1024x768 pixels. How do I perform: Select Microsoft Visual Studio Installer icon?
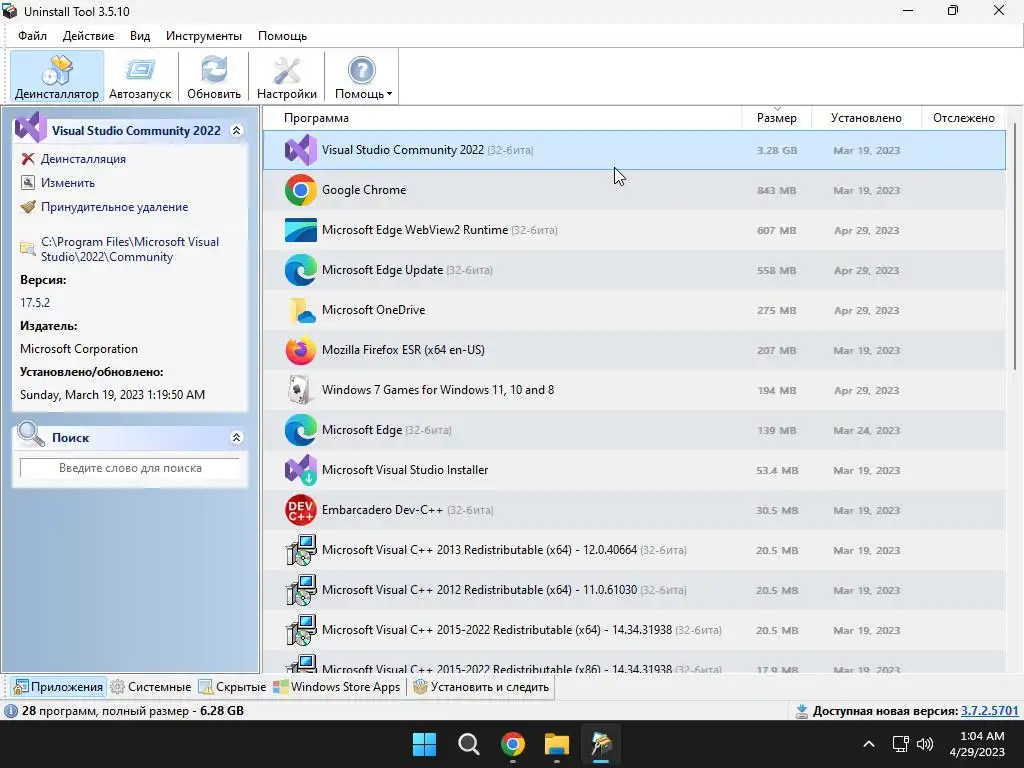point(300,470)
